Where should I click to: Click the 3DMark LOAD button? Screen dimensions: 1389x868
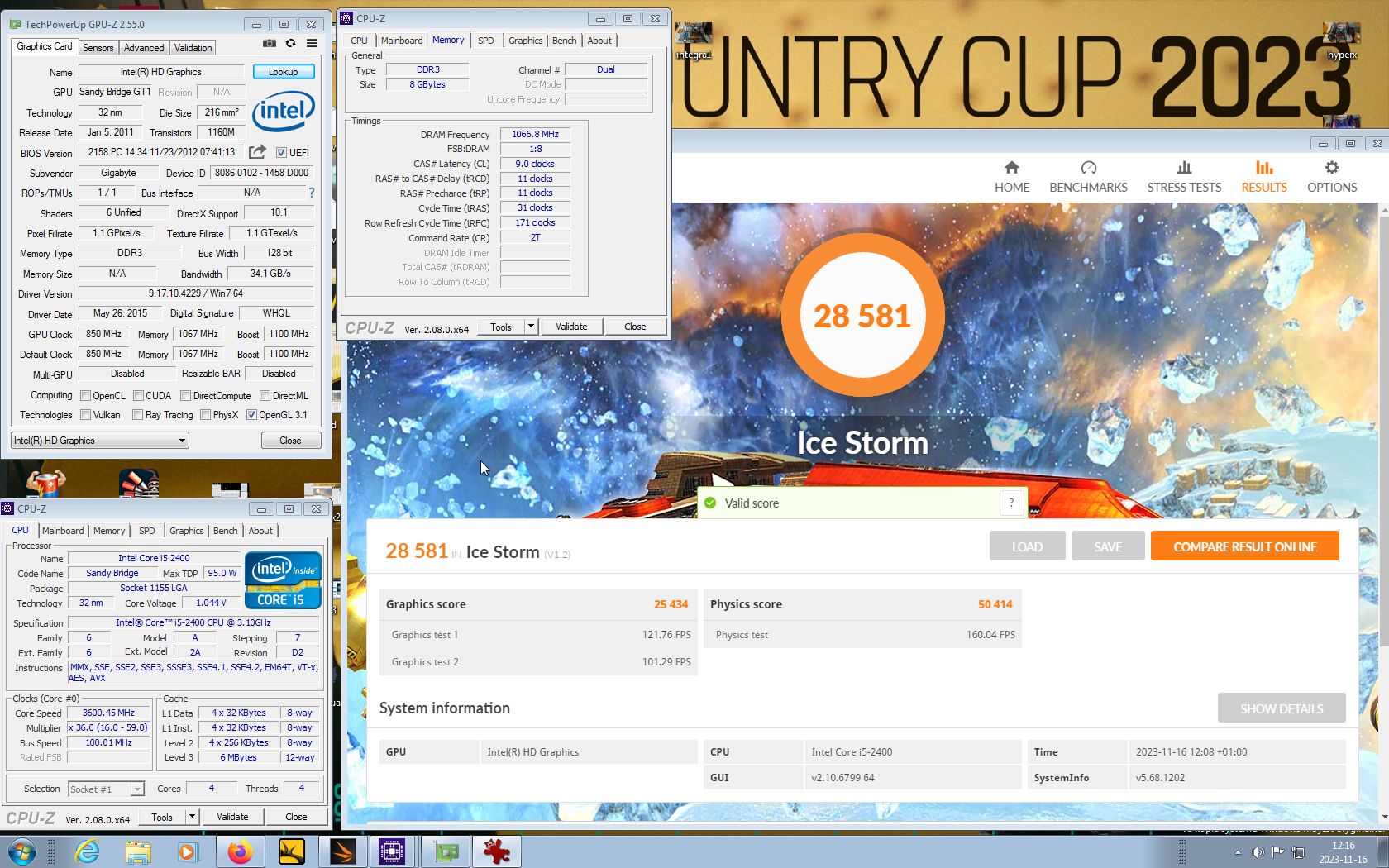pos(1027,546)
